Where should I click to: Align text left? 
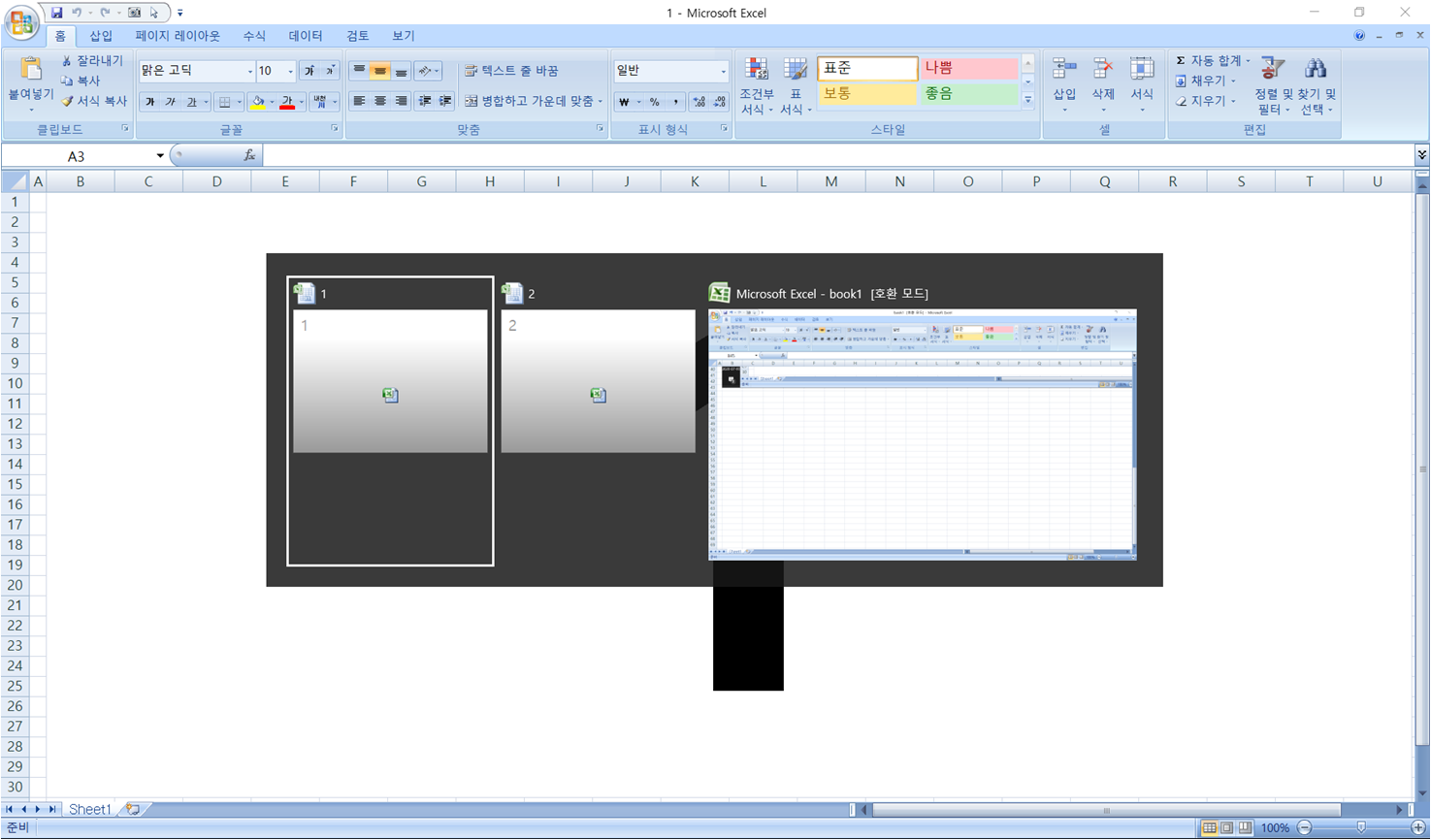[359, 101]
